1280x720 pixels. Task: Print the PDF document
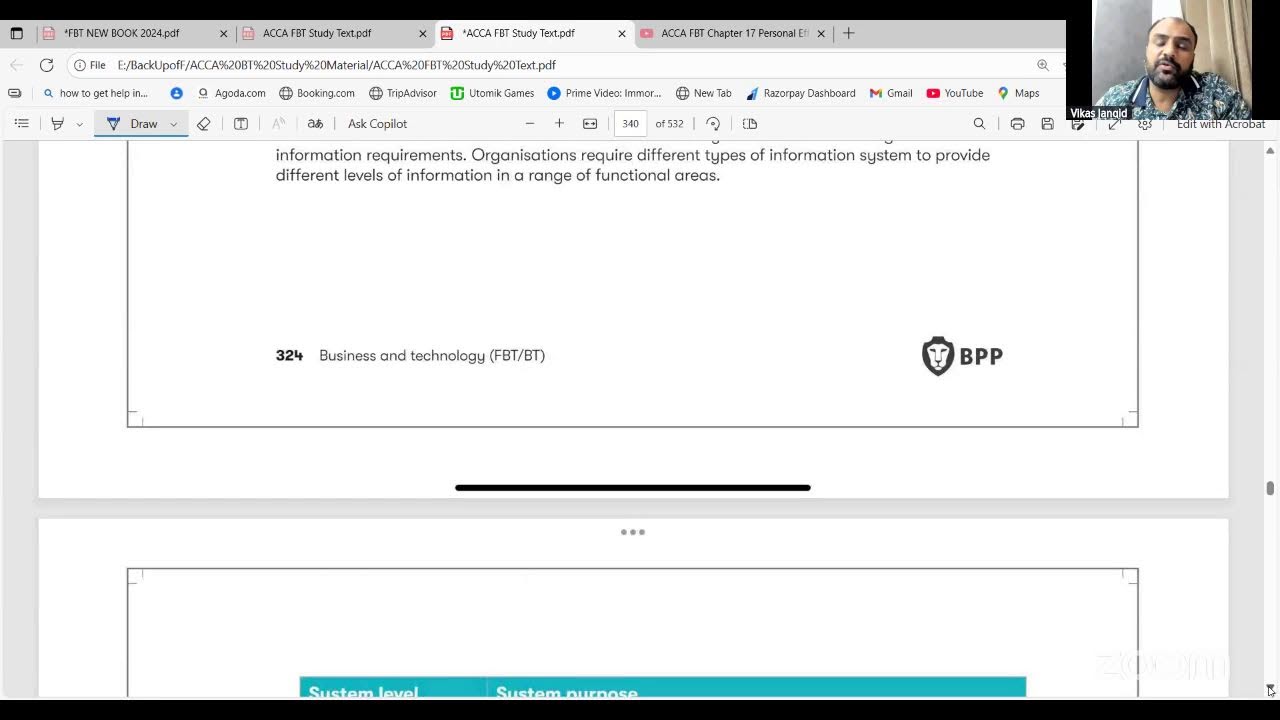pos(1017,124)
